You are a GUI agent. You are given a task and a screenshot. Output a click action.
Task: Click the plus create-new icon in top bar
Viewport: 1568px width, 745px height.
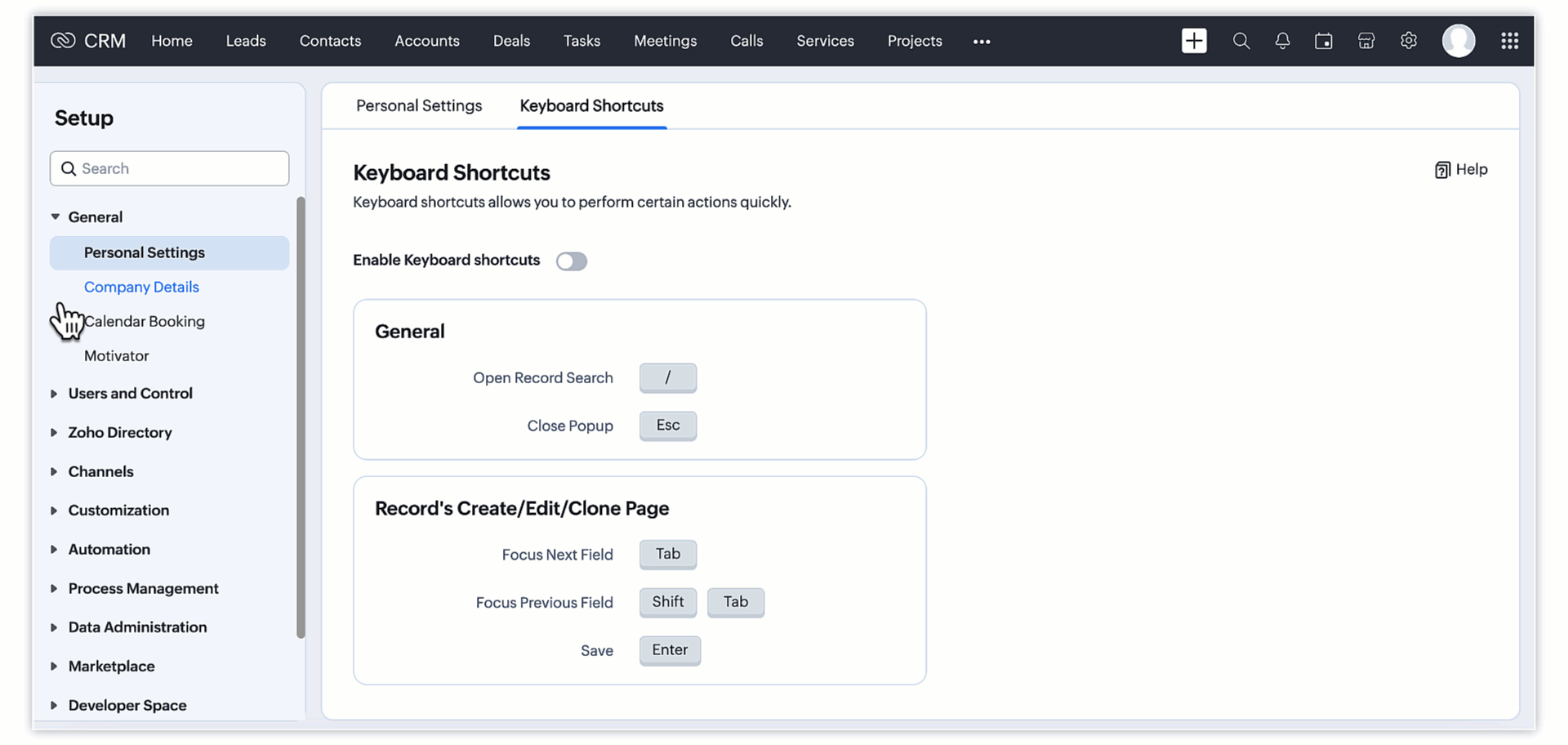[x=1193, y=41]
